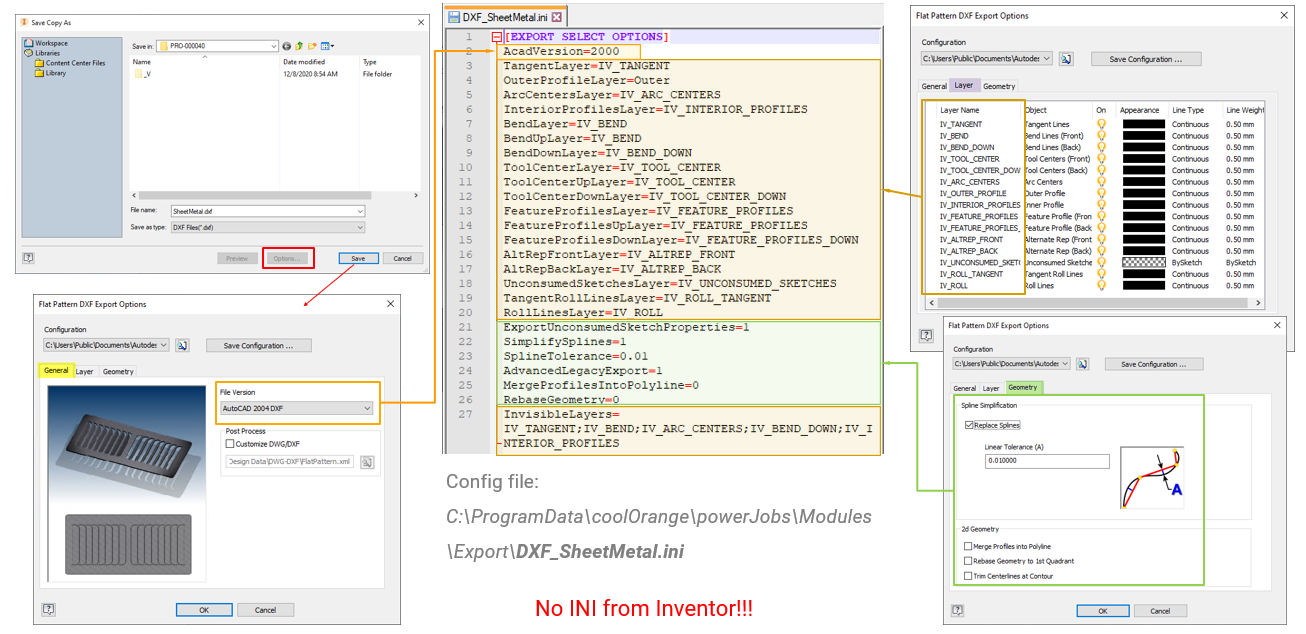Click the Linear Tolerance 0.010000 field
Screen dimensions: 1306x634
point(1047,461)
